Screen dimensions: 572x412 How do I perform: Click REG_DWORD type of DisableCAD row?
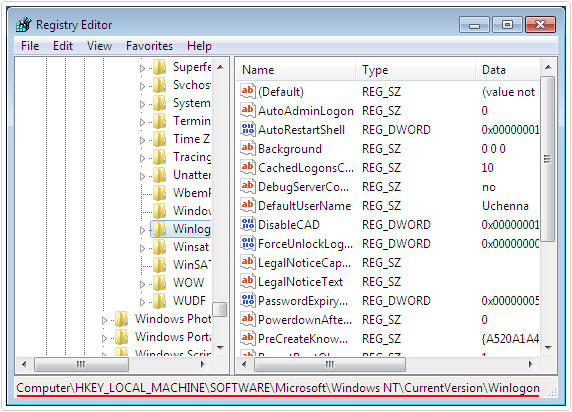396,225
